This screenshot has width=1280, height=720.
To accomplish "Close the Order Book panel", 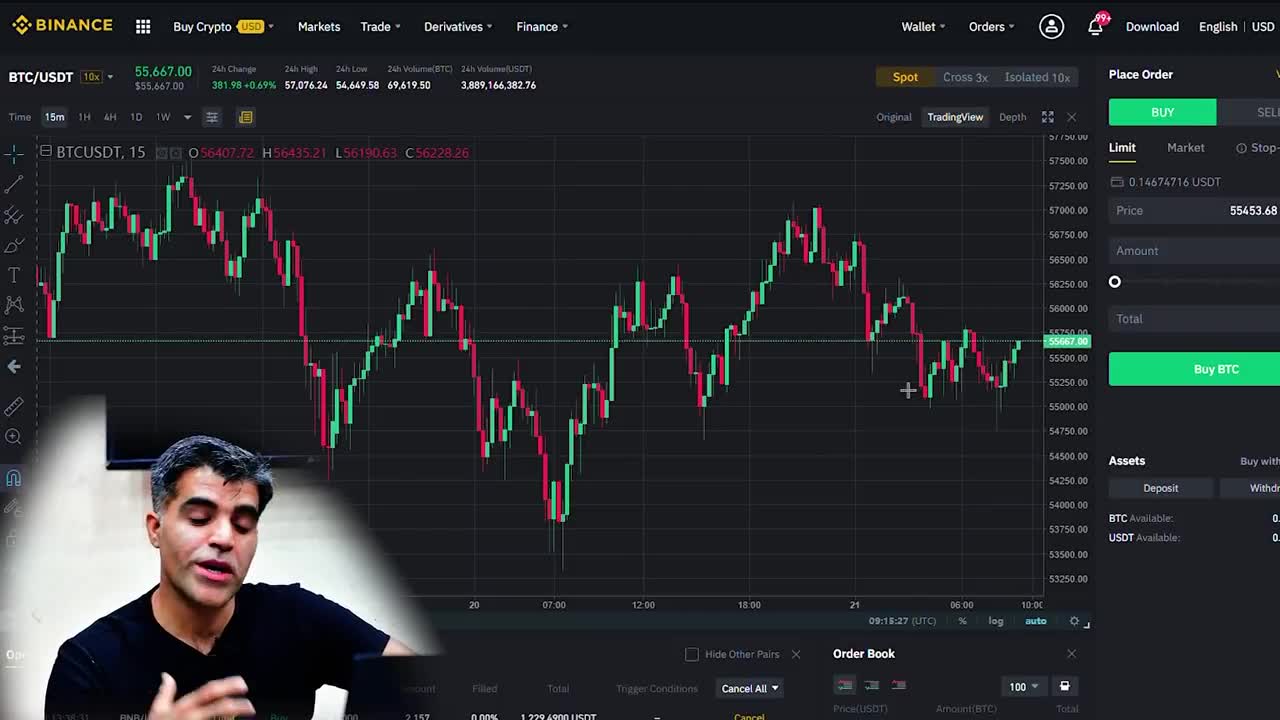I will [1071, 654].
